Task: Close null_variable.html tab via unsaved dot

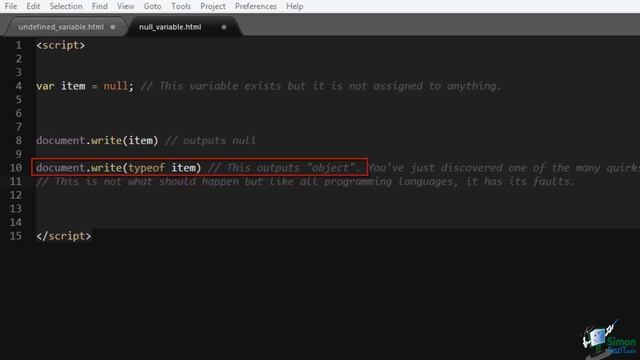Action: click(224, 27)
